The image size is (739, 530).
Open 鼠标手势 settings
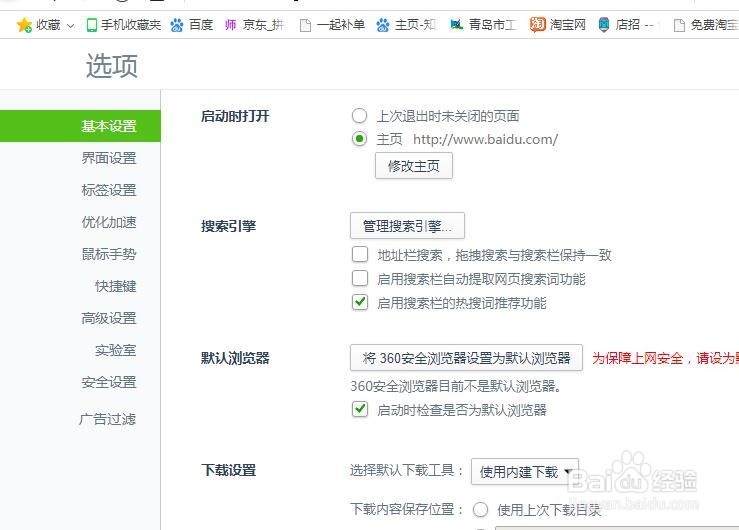(x=109, y=254)
